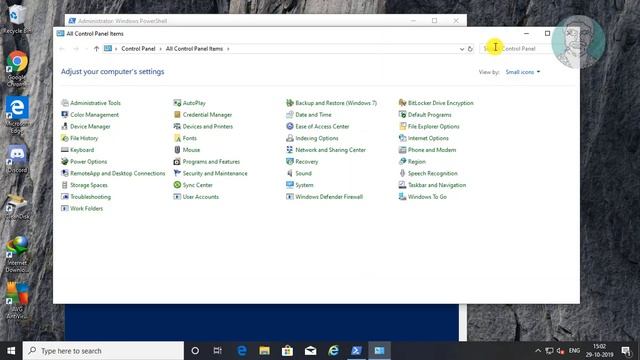Open Administrative Tools icon

pyautogui.click(x=64, y=103)
